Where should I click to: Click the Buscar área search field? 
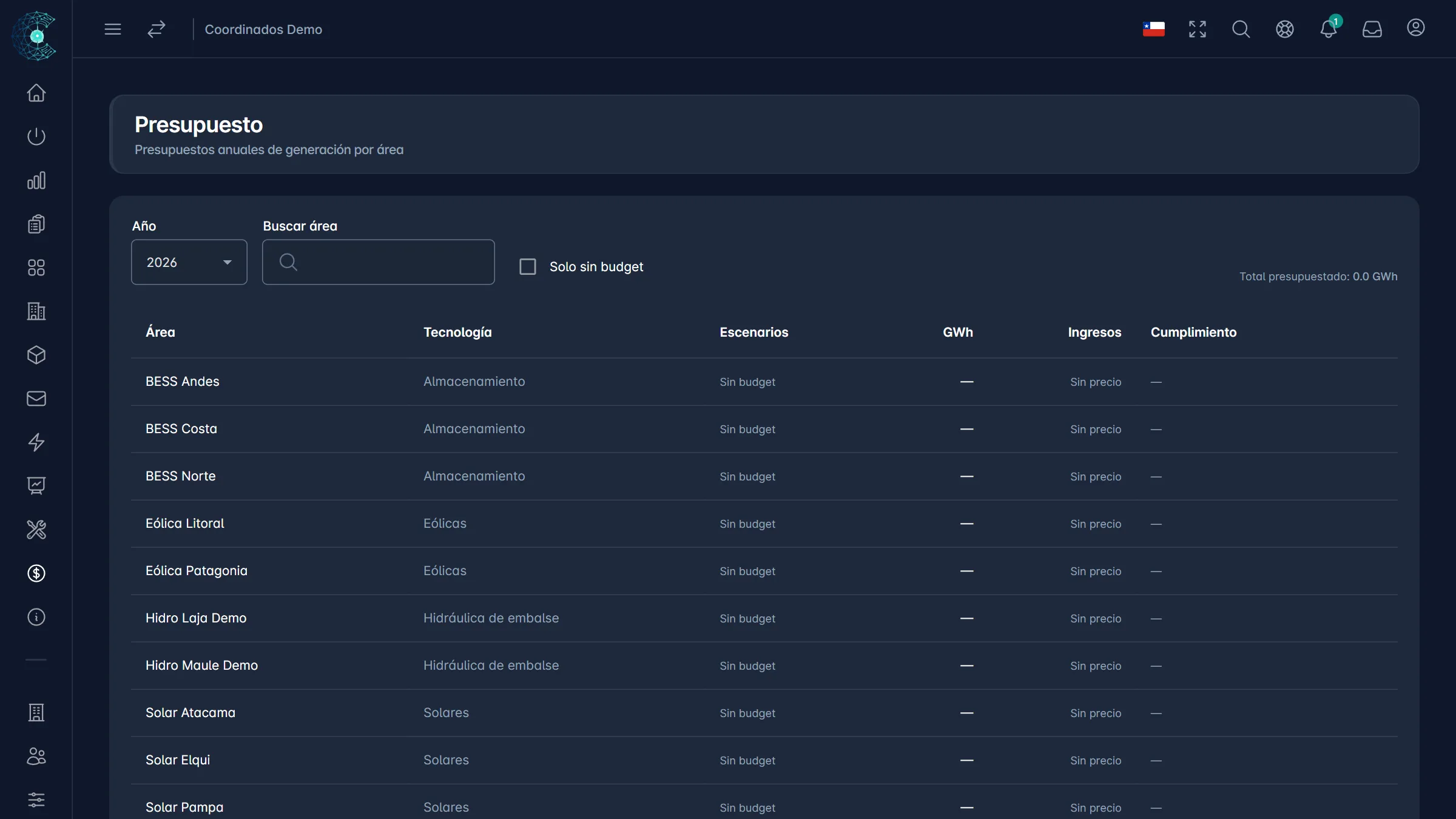click(379, 262)
